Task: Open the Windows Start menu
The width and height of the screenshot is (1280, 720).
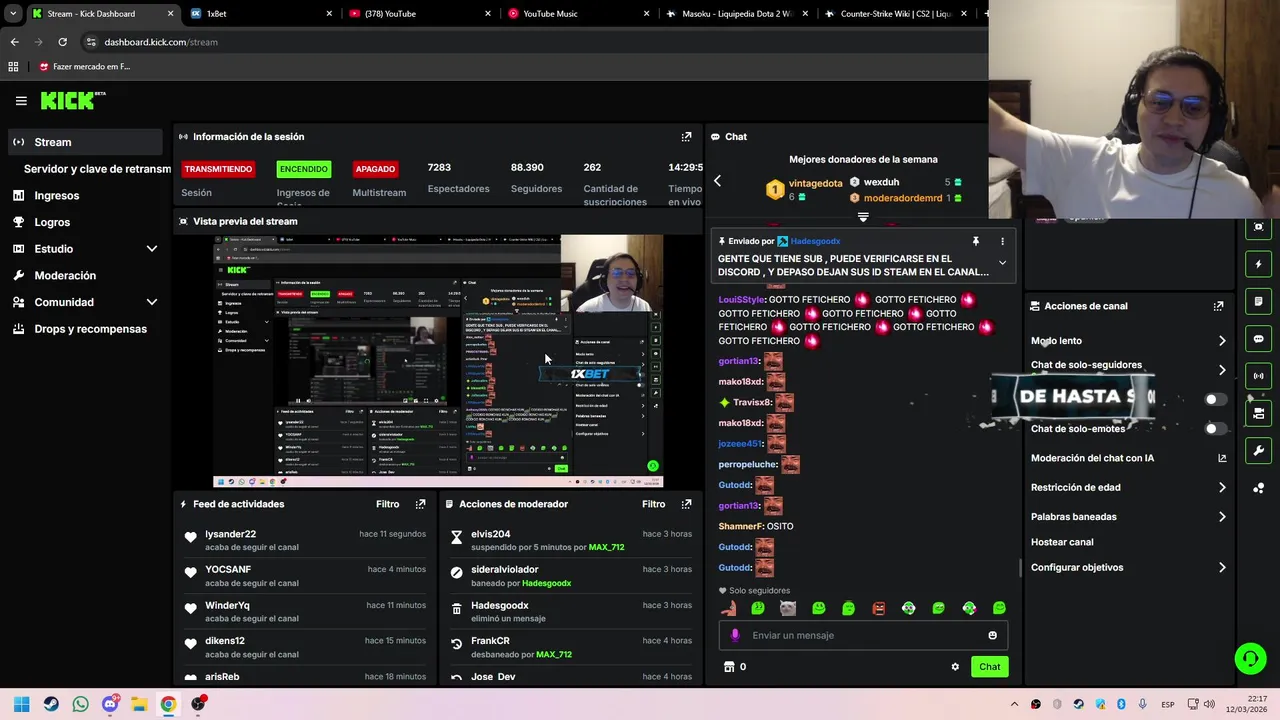Action: pyautogui.click(x=21, y=704)
